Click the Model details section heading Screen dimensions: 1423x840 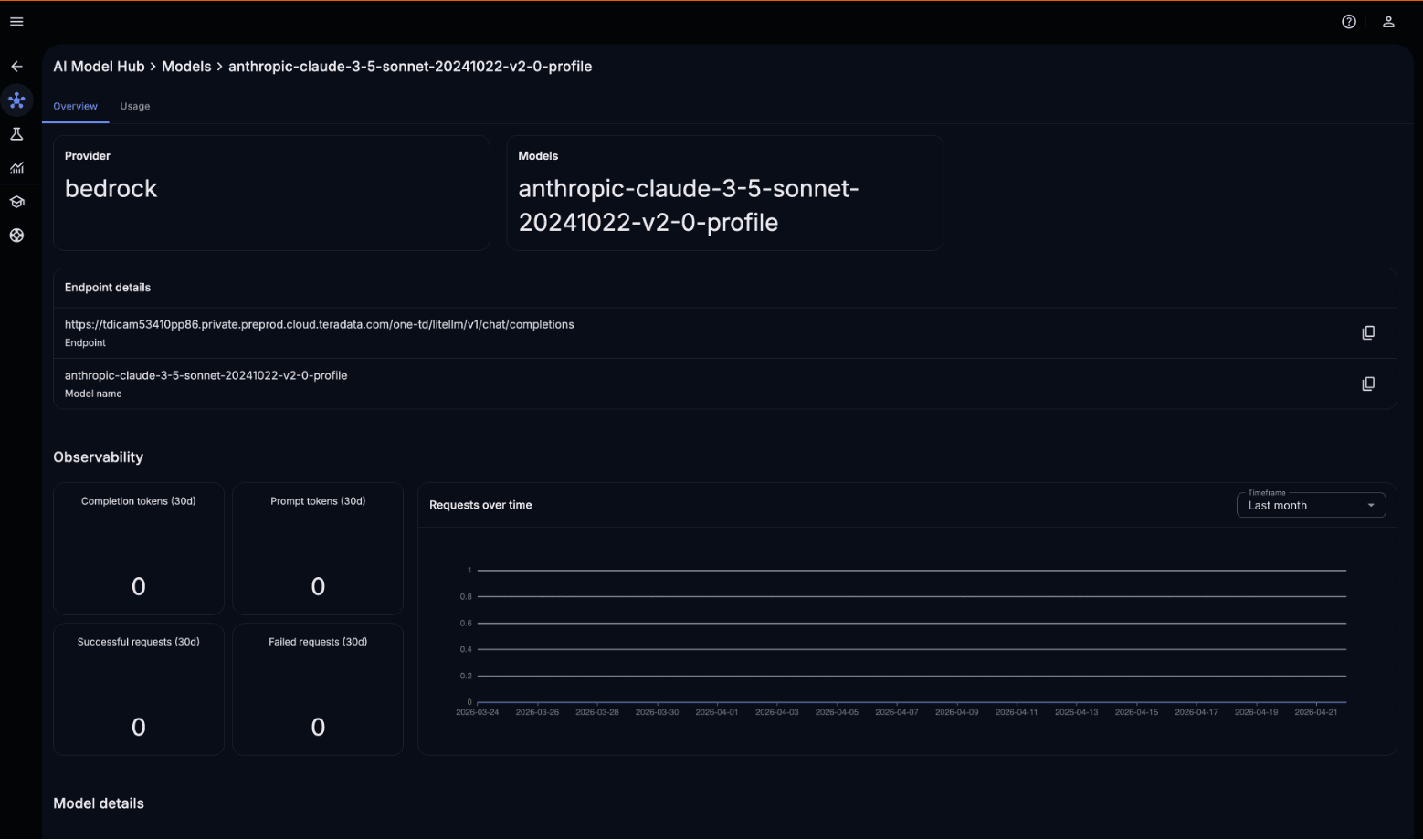click(x=99, y=803)
